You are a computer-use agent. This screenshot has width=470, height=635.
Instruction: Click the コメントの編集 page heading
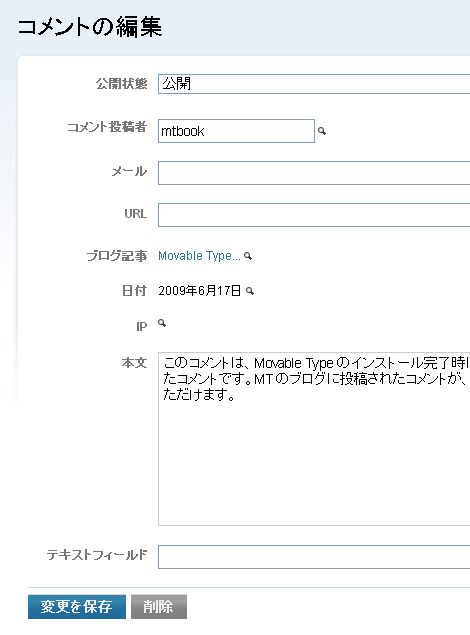89,27
